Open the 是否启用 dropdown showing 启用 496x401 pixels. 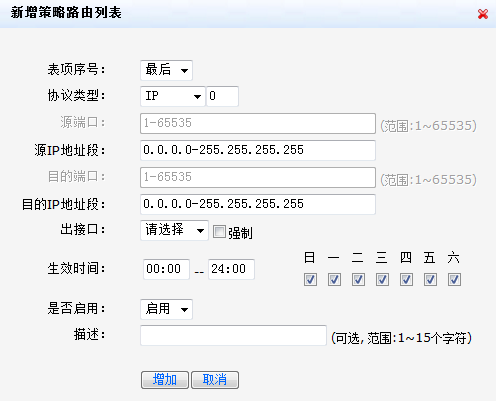(166, 309)
